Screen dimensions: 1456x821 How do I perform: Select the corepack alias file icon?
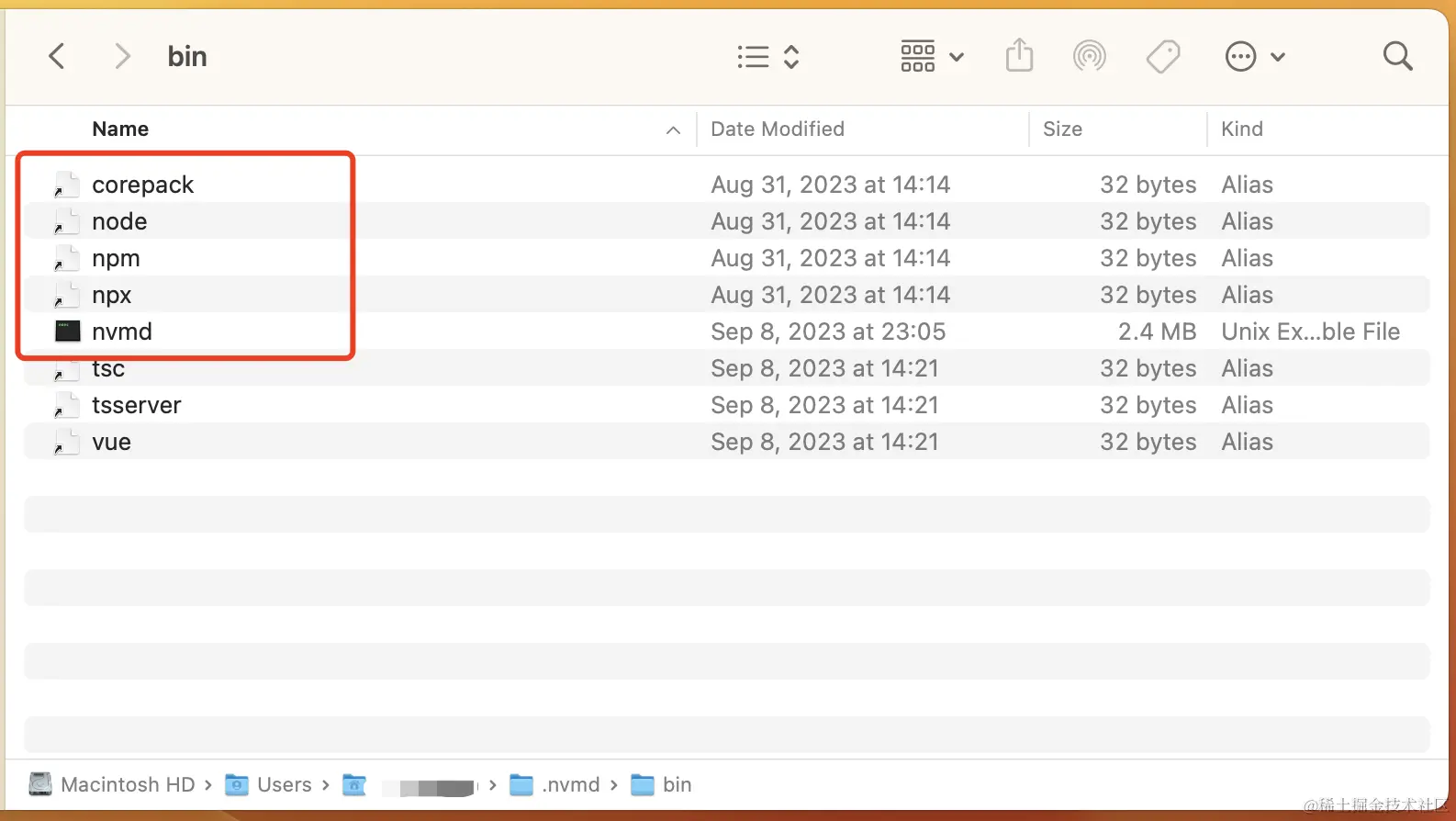67,185
